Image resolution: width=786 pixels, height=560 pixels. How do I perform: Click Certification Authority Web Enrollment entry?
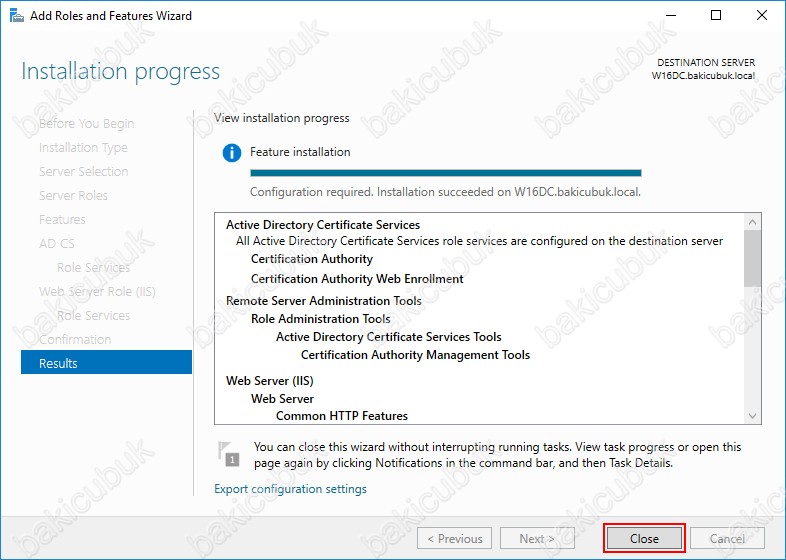pos(357,279)
